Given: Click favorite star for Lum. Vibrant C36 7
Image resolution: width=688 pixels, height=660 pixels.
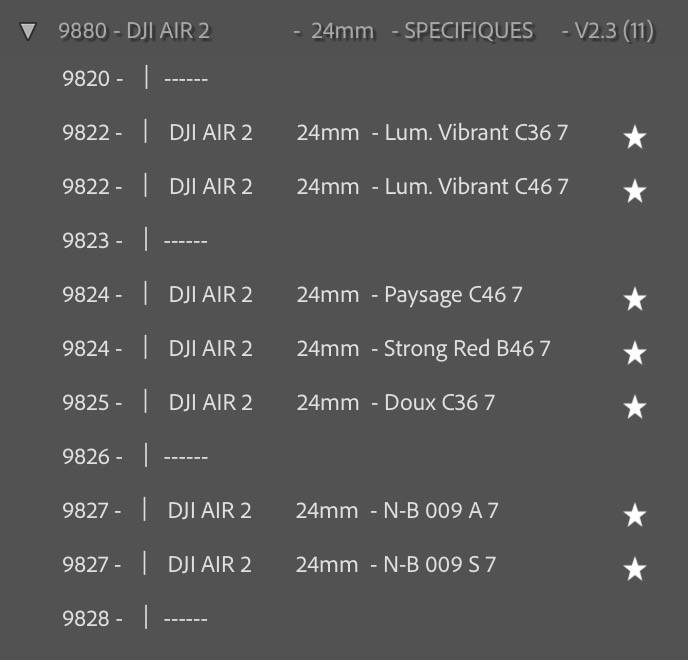Looking at the screenshot, I should (634, 138).
